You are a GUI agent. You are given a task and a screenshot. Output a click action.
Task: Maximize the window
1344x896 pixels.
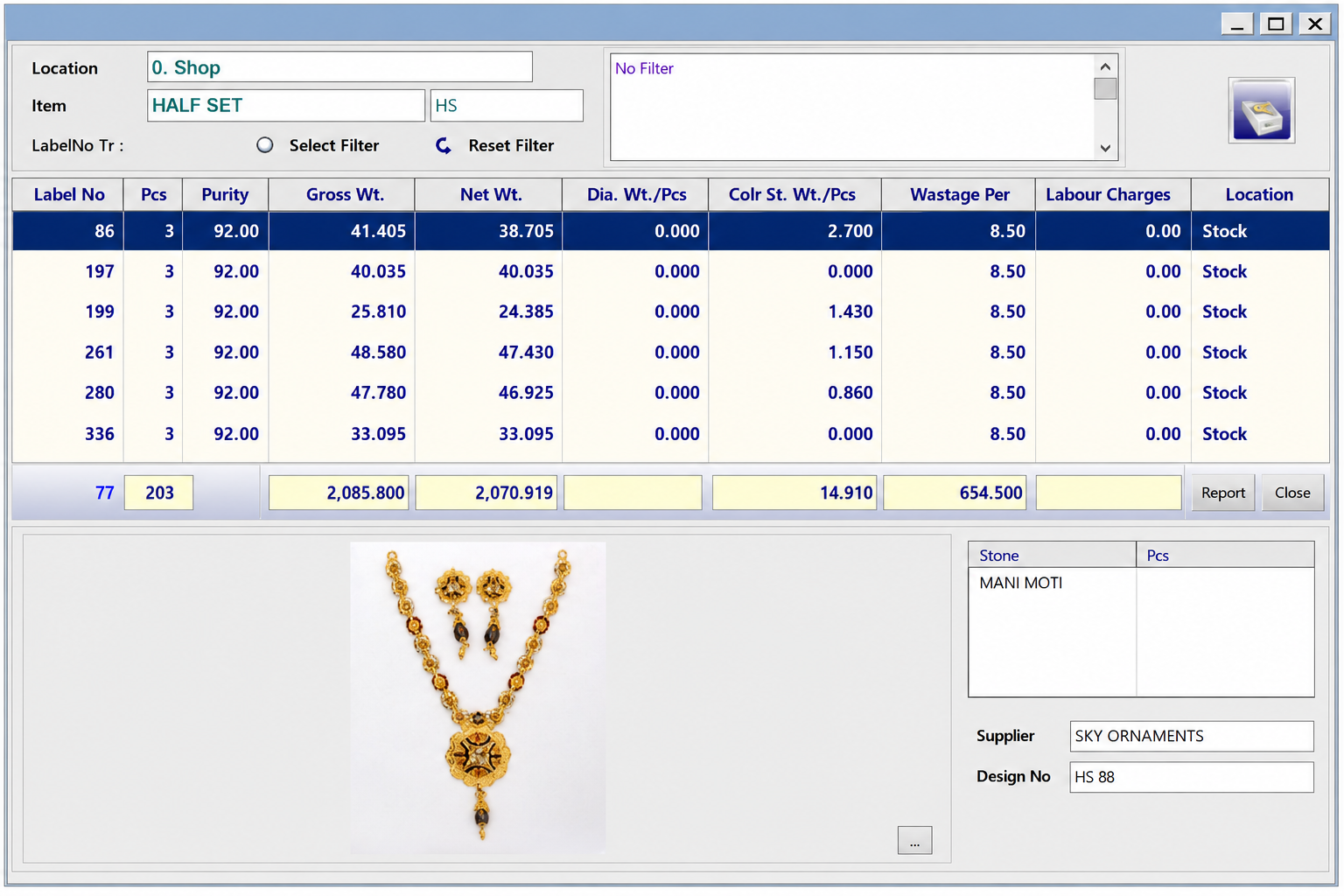(x=1276, y=24)
